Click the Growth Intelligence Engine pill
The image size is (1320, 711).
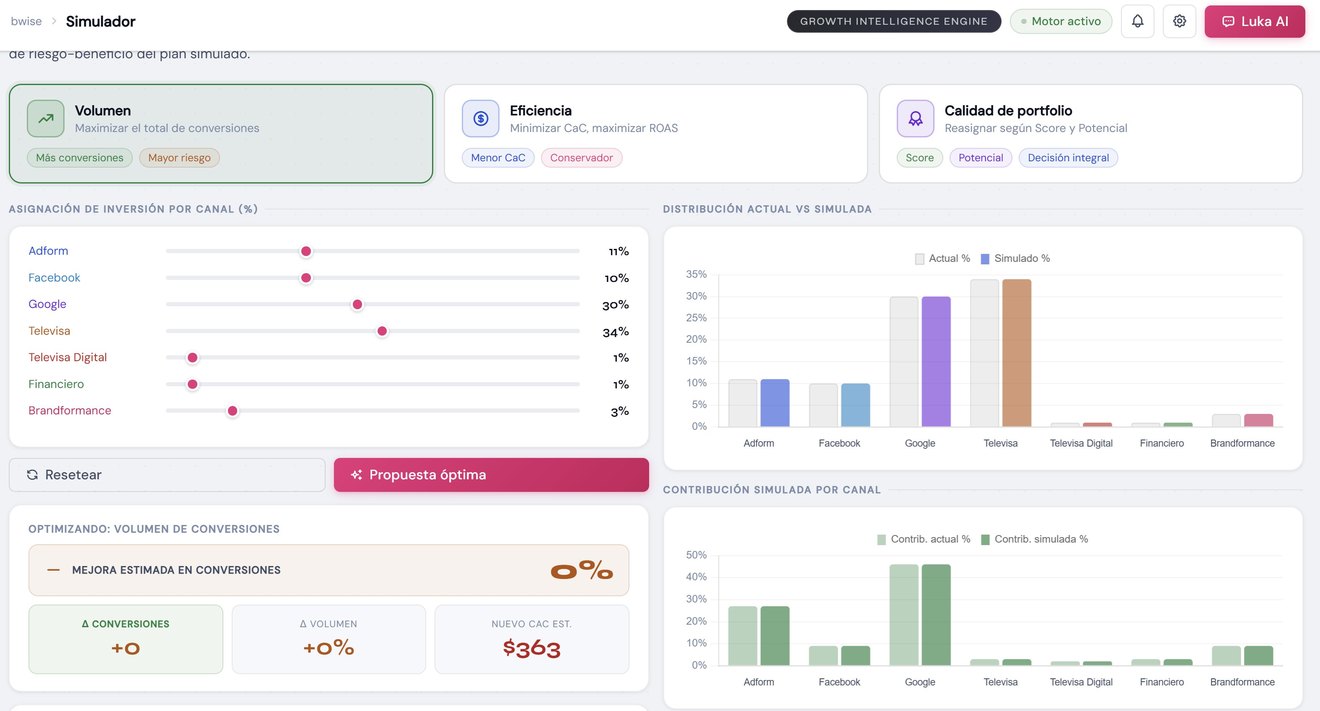894,21
